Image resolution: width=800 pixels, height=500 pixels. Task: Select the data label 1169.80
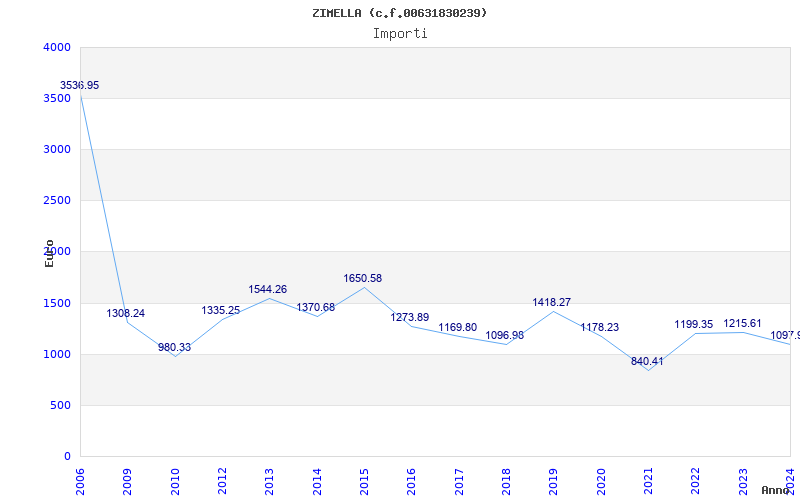point(458,327)
